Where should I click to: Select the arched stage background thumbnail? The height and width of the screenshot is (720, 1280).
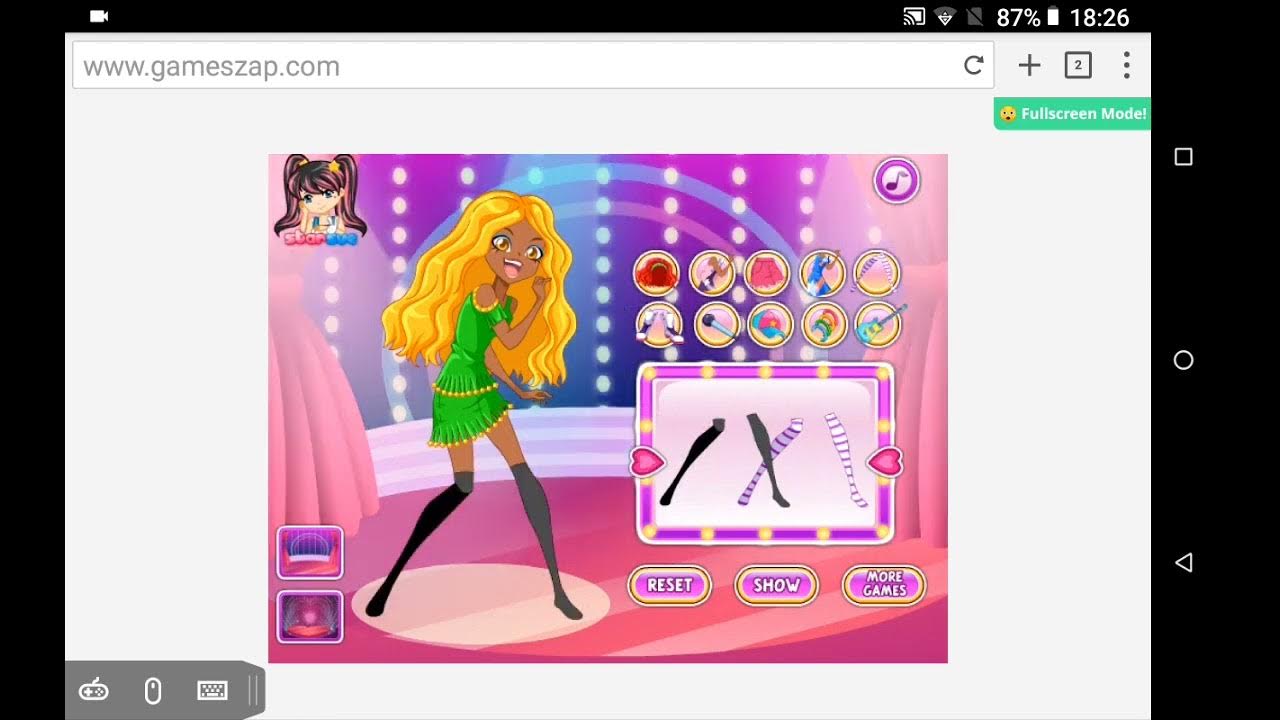[x=310, y=553]
